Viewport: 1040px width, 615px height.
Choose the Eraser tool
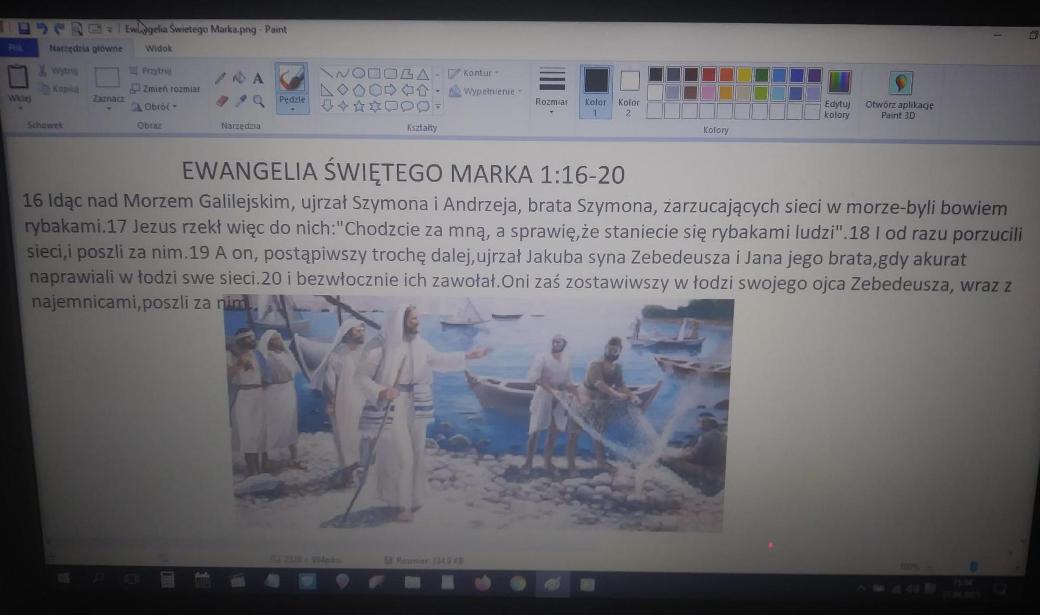[x=221, y=101]
